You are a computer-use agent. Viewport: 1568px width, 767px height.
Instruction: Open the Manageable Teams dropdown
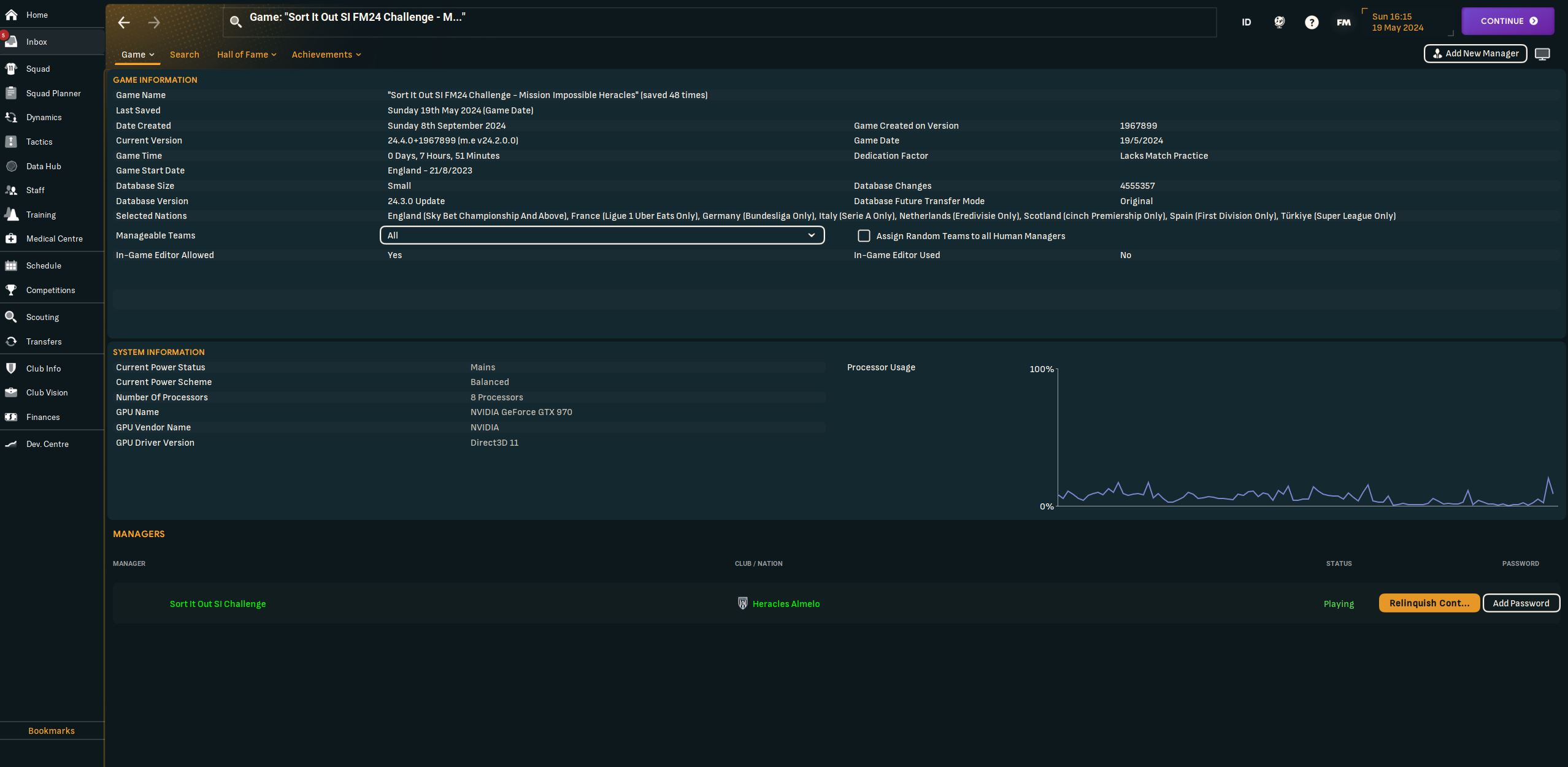tap(602, 235)
